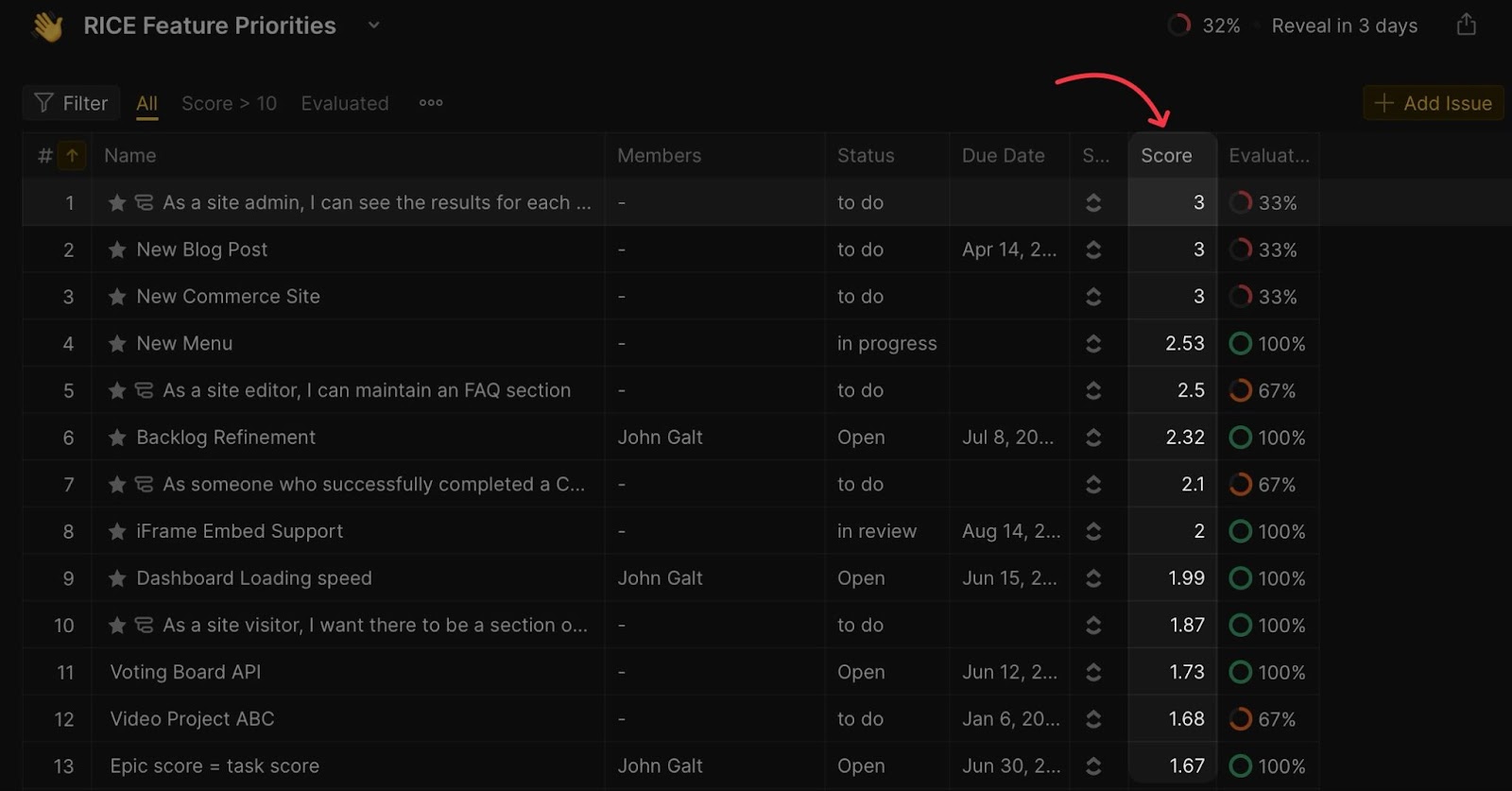Open the share/export icon
Screen dimensions: 1512x791
click(x=1466, y=26)
